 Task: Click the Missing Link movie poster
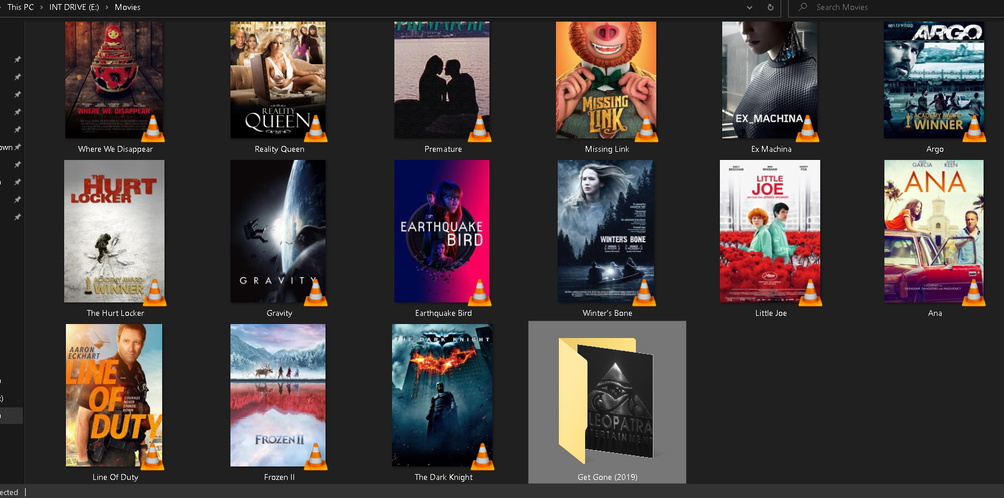coord(606,80)
